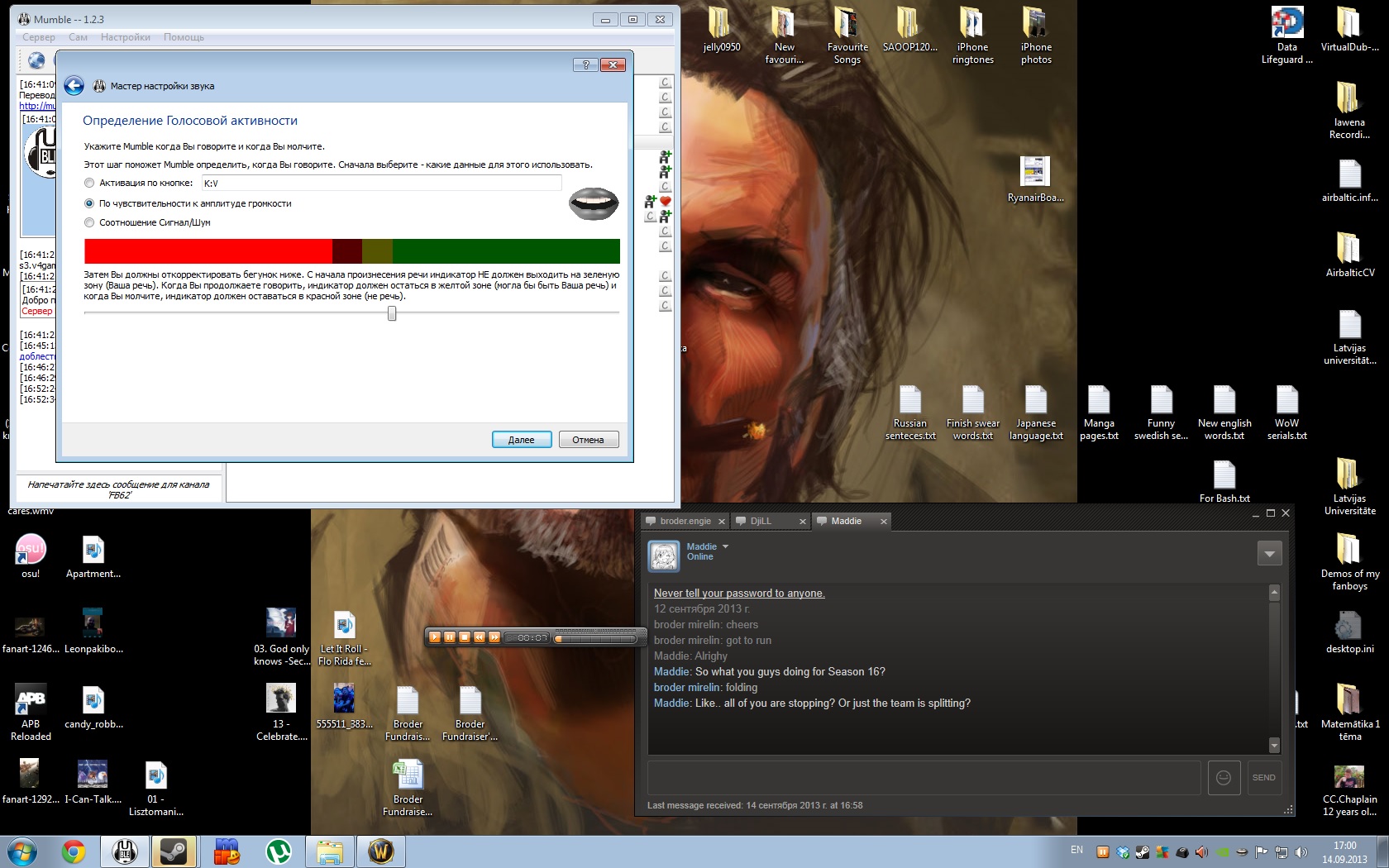Click Maddie's avatar in the chat window
1389x868 pixels.
point(663,556)
